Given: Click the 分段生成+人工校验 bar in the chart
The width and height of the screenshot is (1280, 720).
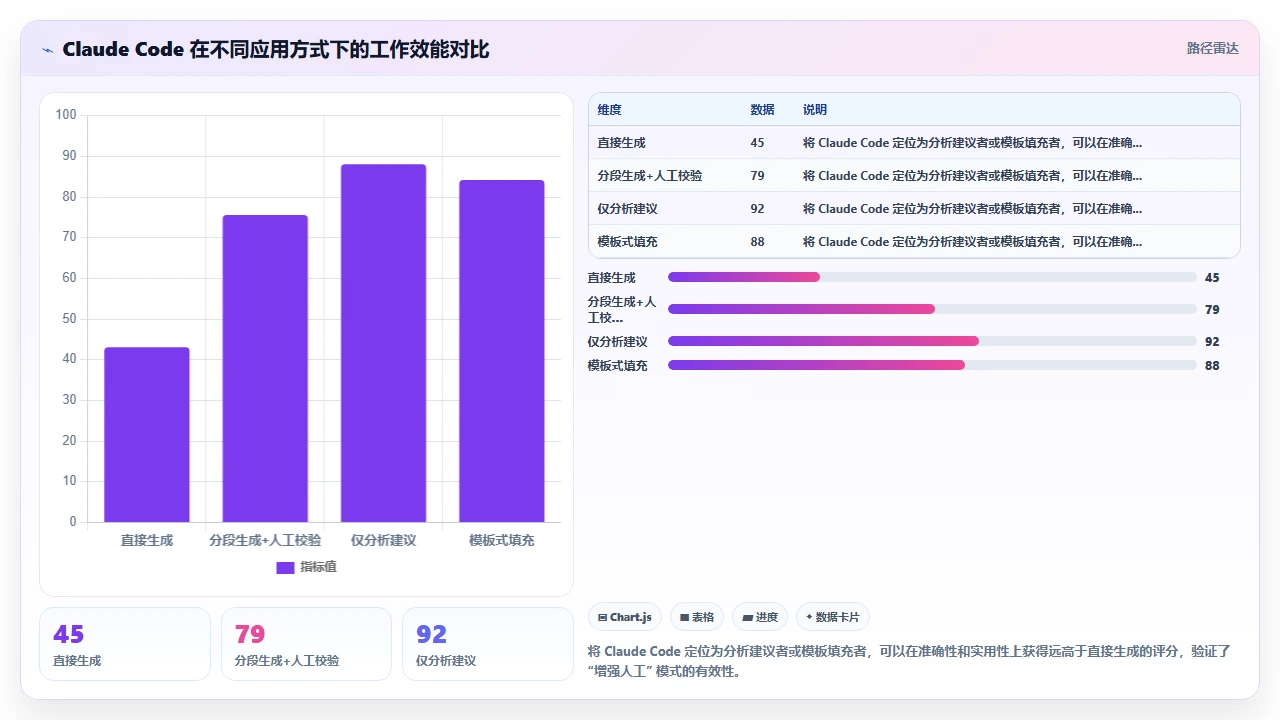Looking at the screenshot, I should point(265,368).
